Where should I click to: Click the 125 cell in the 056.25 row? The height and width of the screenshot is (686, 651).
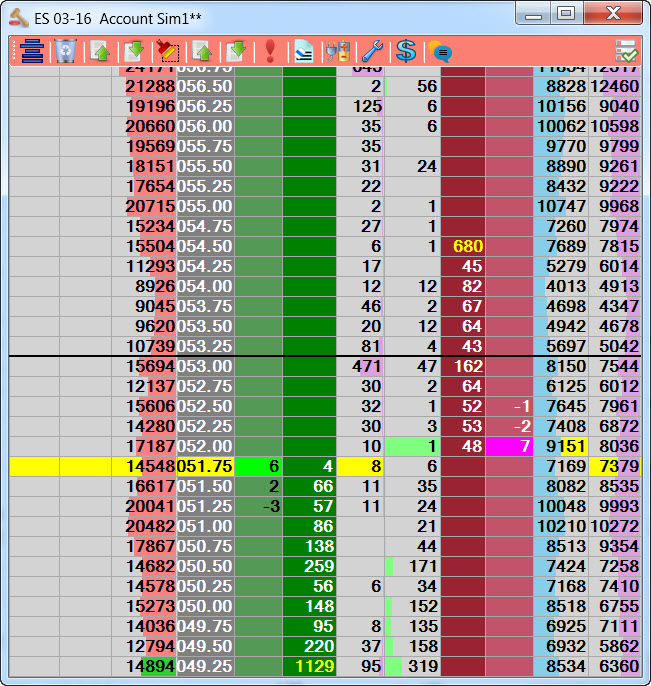coord(360,106)
